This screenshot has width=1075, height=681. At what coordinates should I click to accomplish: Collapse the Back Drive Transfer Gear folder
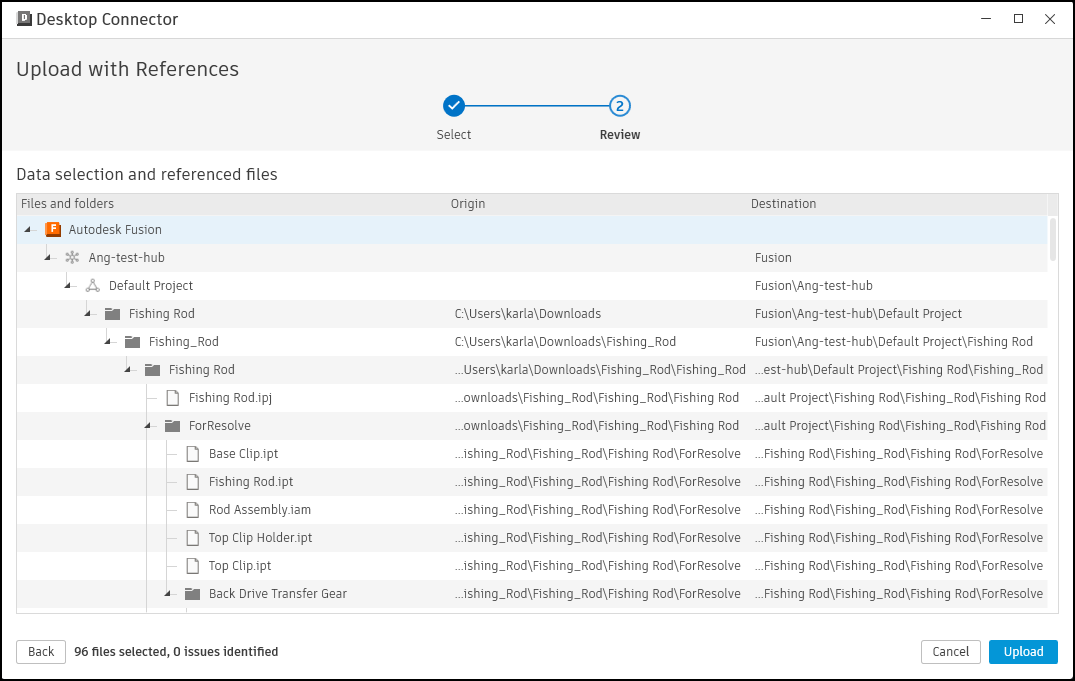coord(168,593)
